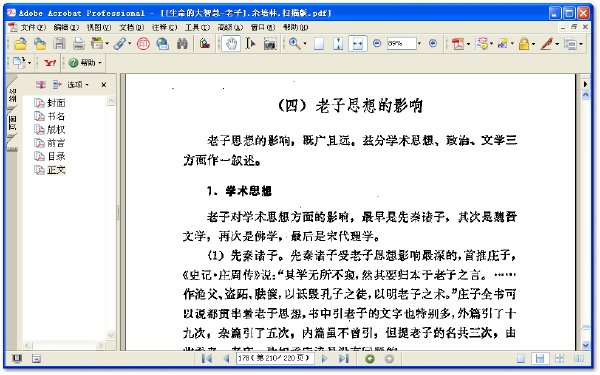Click the binoculars Search icon
The width and height of the screenshot is (600, 375).
182,44
